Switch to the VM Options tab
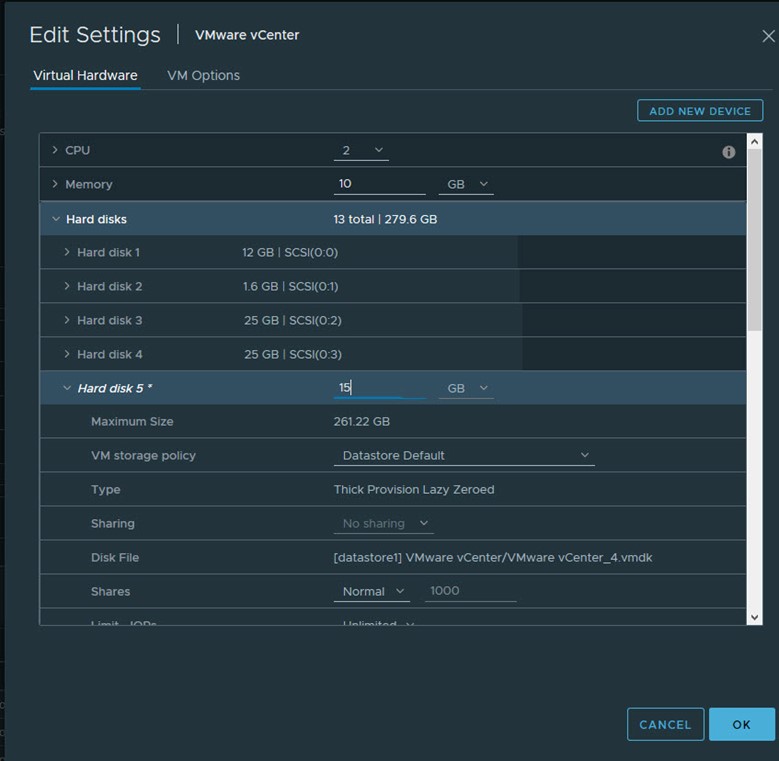 click(x=203, y=75)
